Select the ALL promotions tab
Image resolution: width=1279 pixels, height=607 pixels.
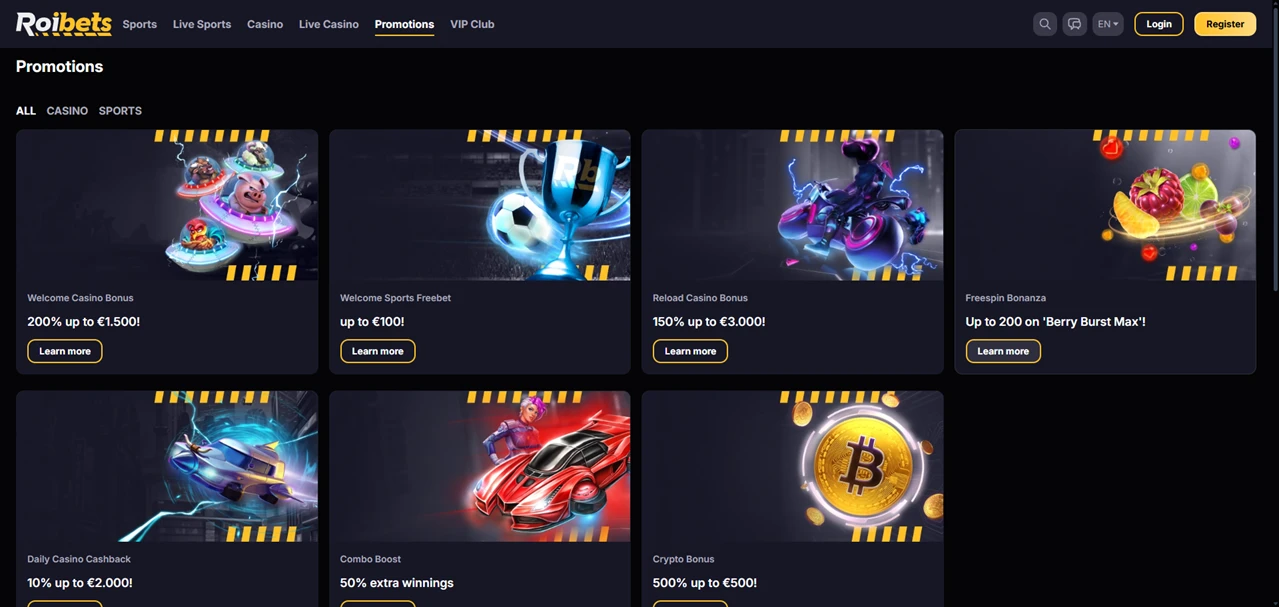[26, 111]
